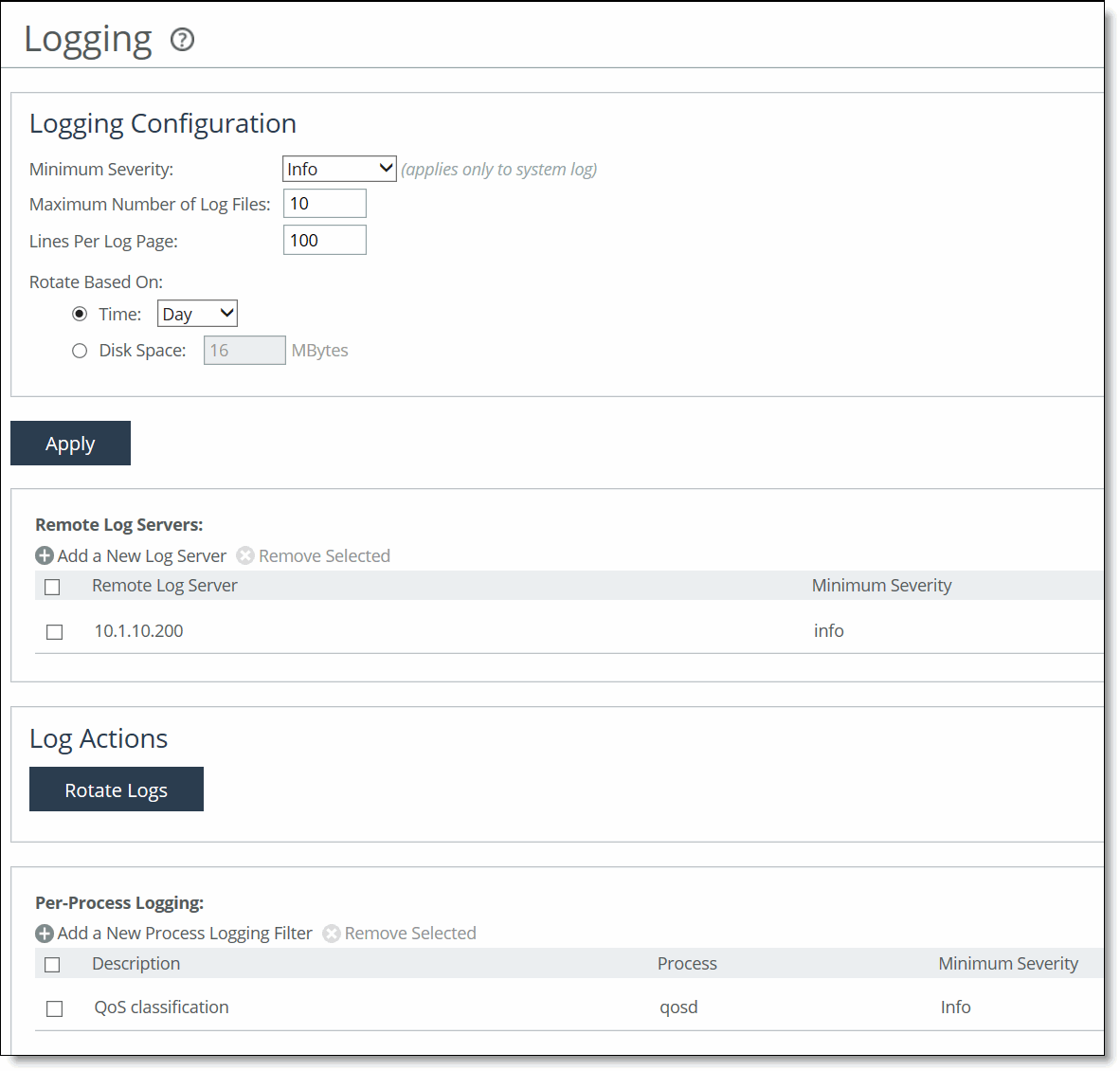Screen dimensions: 1120x1071
Task: Open the Logging help icon
Action: (181, 40)
